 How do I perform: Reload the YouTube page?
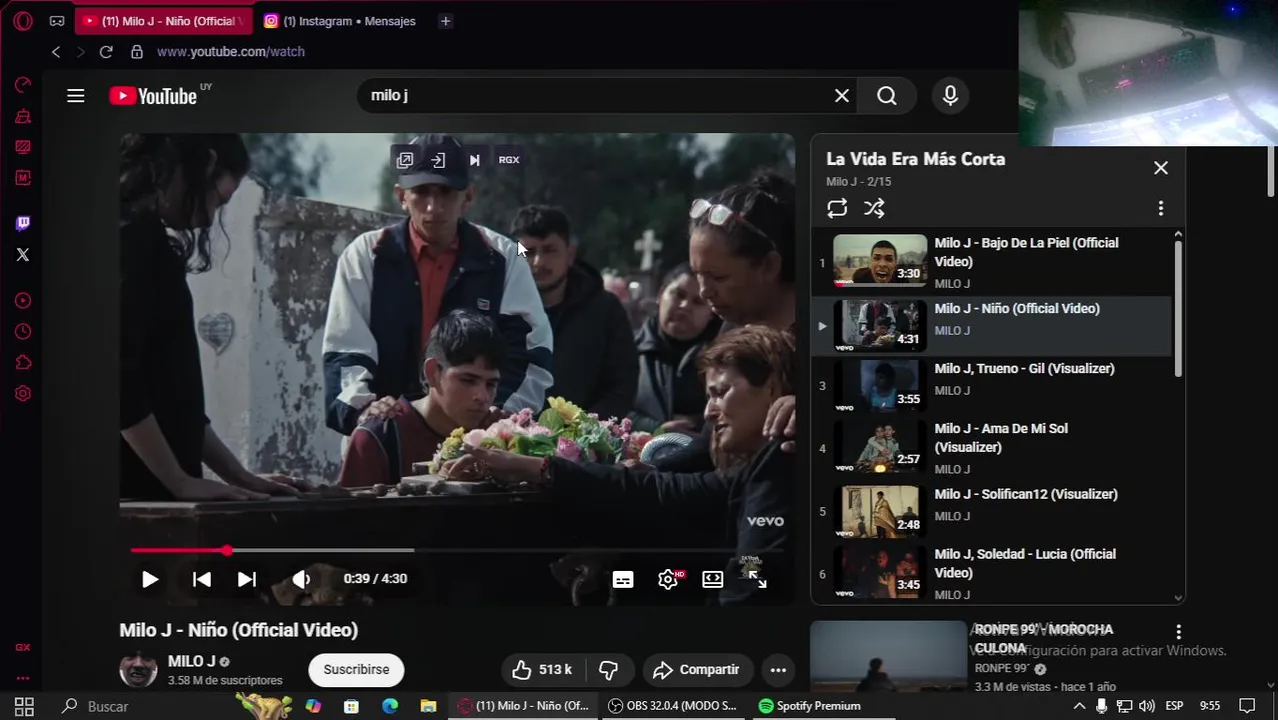click(106, 52)
